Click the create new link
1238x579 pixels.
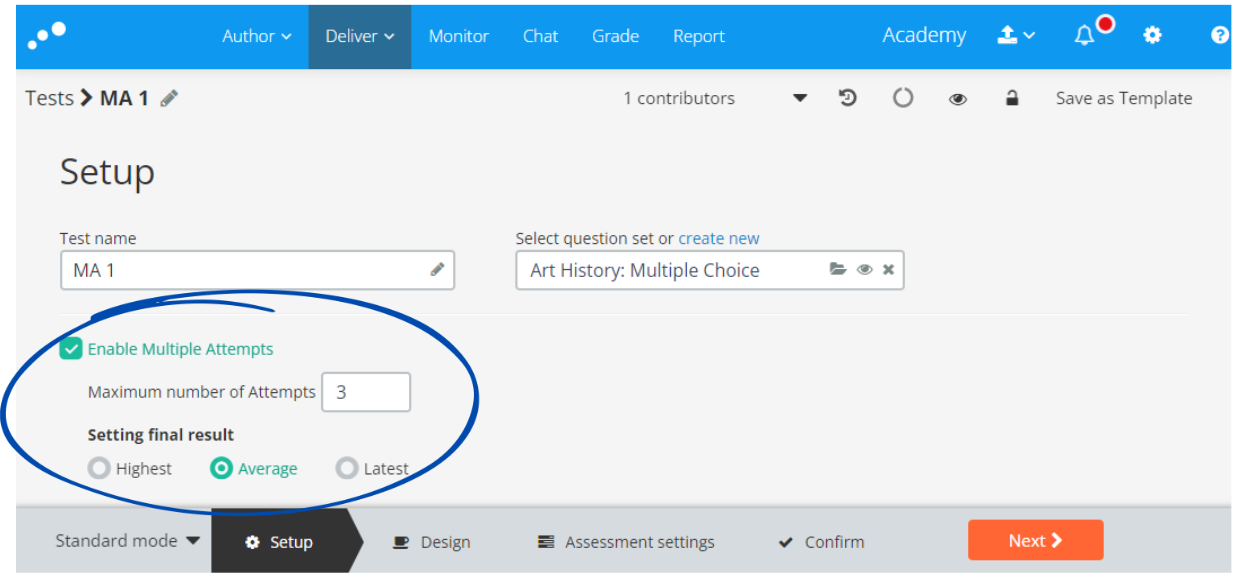[x=719, y=238]
